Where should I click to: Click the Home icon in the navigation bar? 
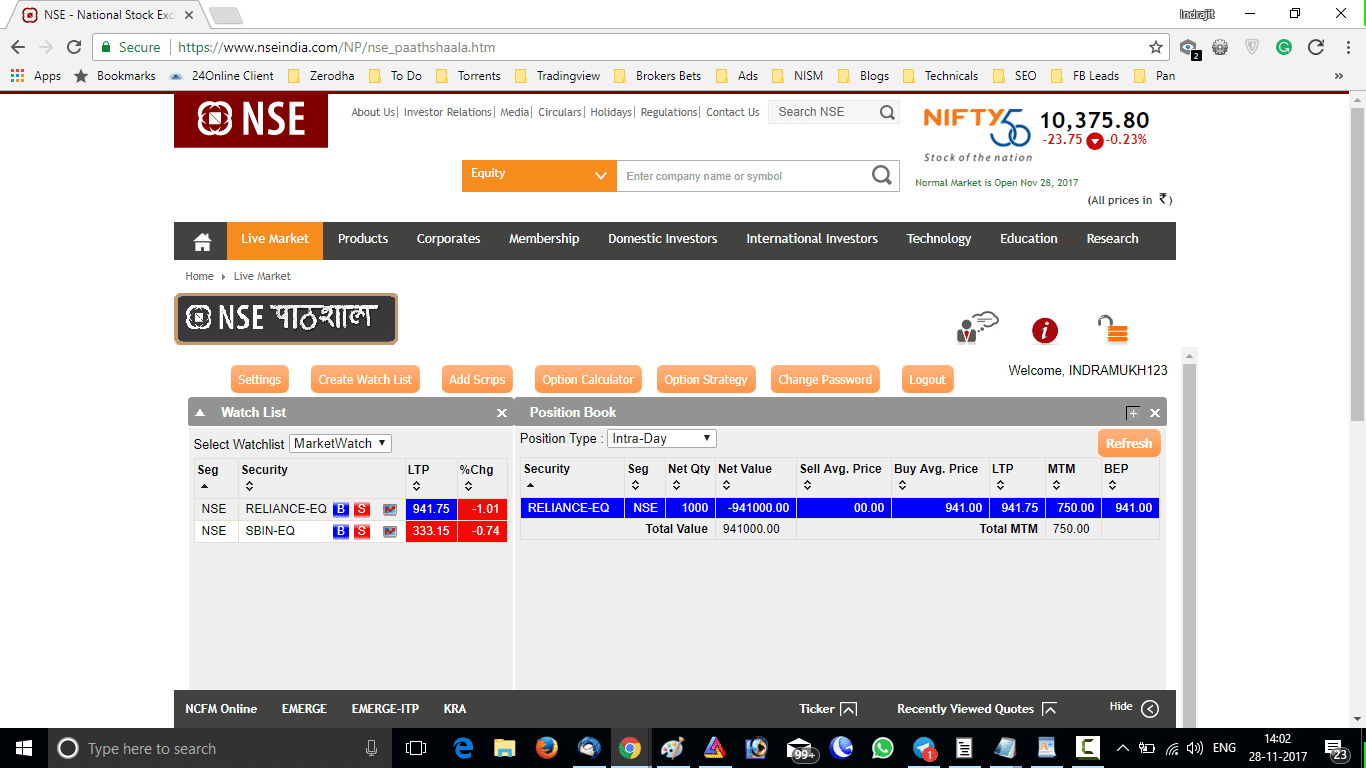point(202,240)
